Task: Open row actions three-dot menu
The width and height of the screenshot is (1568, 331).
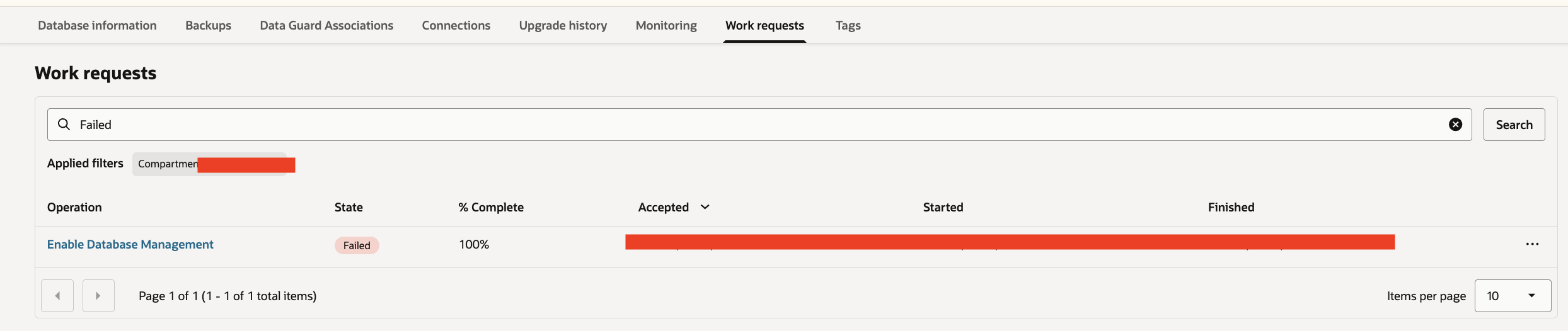Action: coord(1532,244)
